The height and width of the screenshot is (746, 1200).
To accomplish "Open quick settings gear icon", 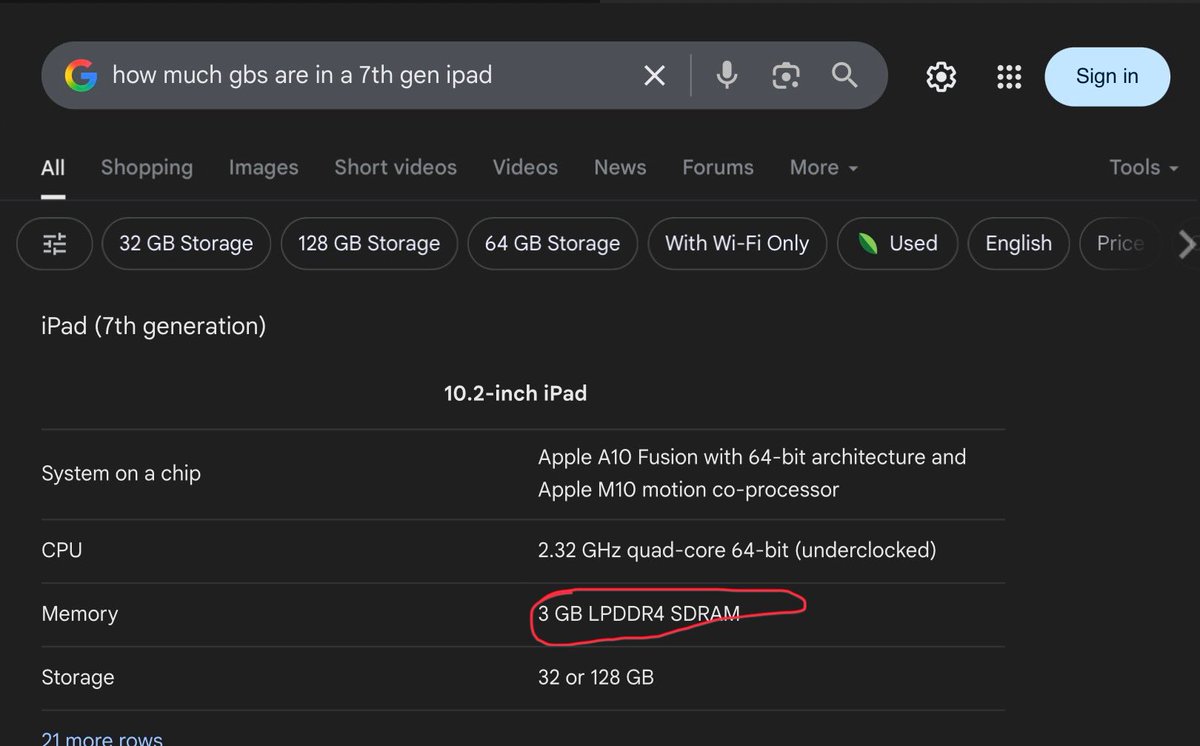I will coord(941,77).
